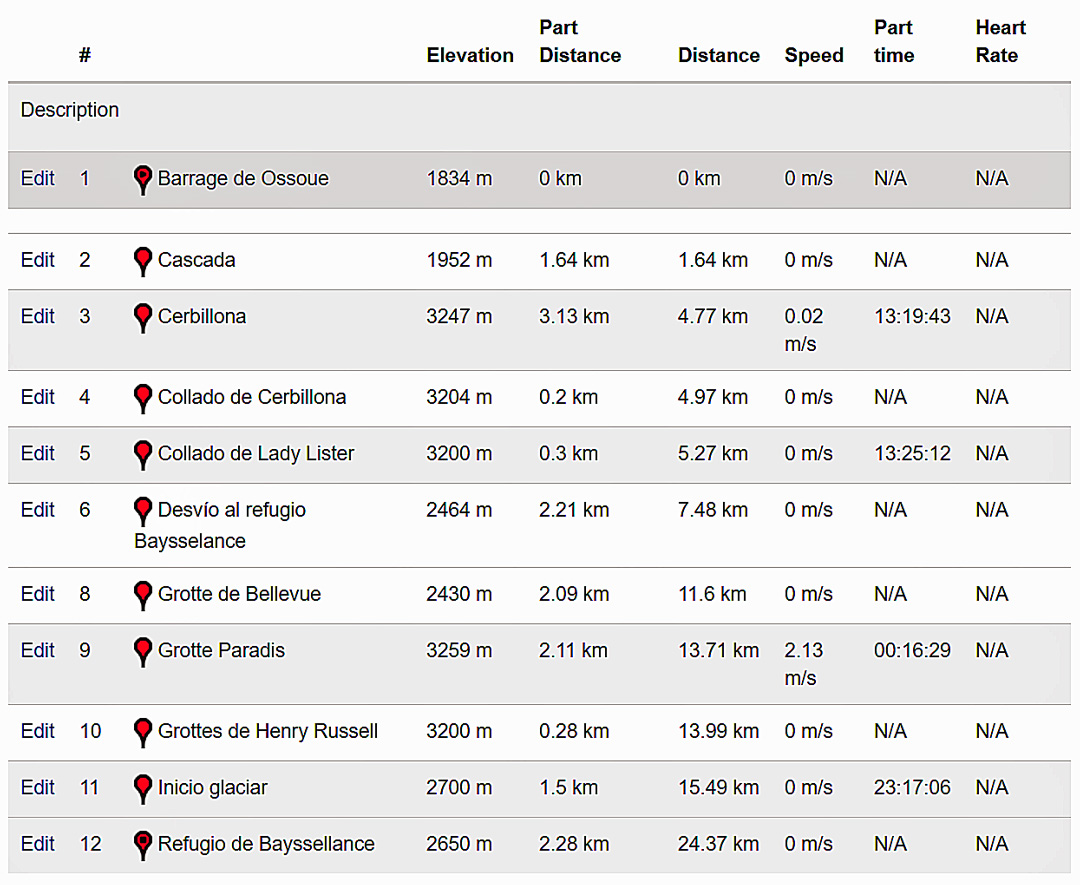This screenshot has width=1080, height=885.
Task: Select the pin for Desvío al refugio Baysselance
Action: point(143,512)
